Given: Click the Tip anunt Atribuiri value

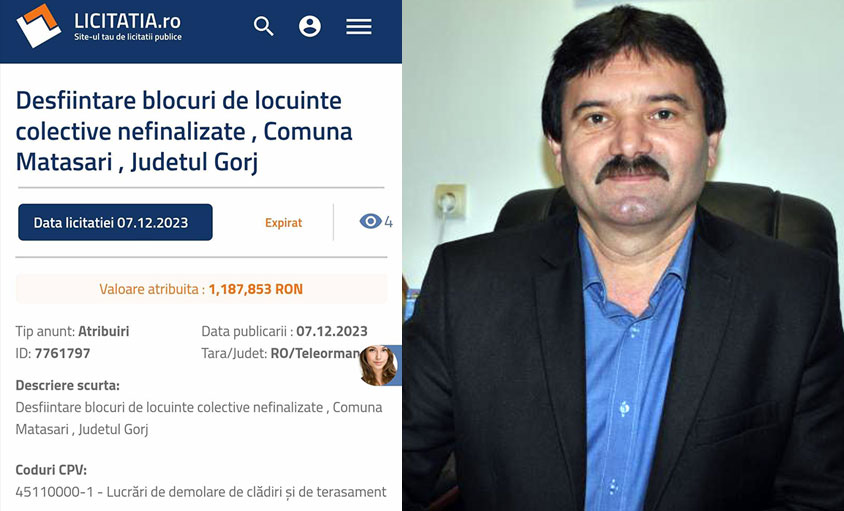Looking at the screenshot, I should [x=104, y=331].
